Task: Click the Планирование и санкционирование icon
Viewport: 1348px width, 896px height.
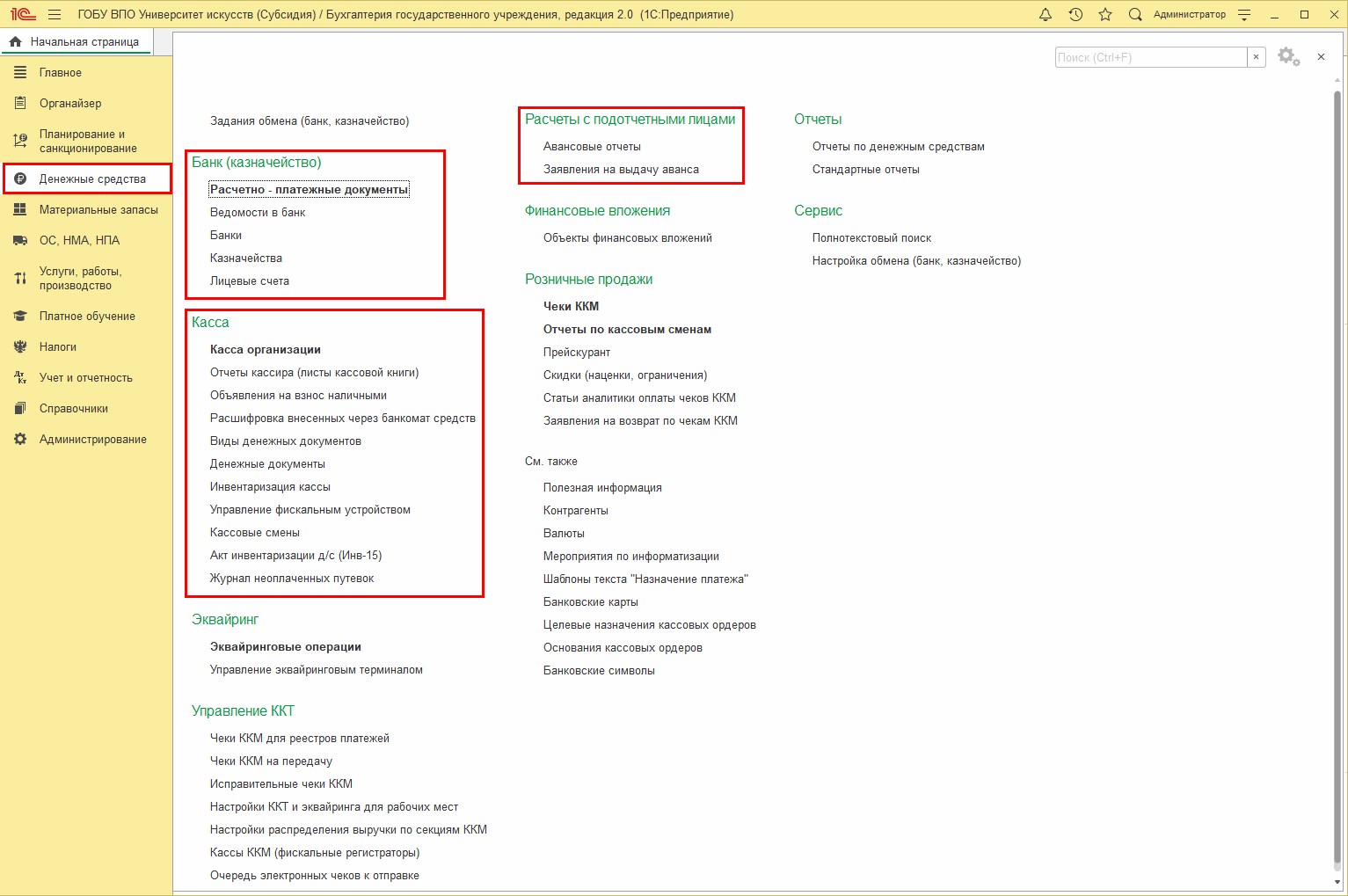Action: tap(20, 141)
